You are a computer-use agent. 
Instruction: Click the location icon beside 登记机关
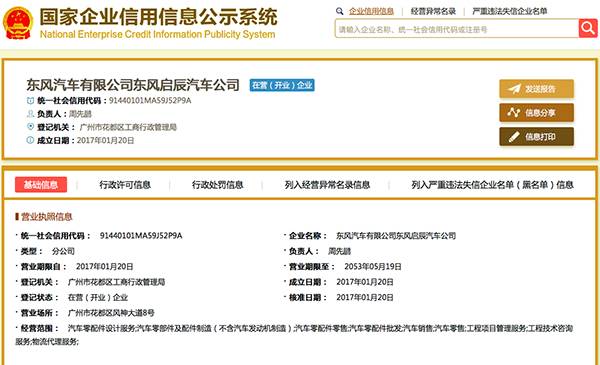30,127
